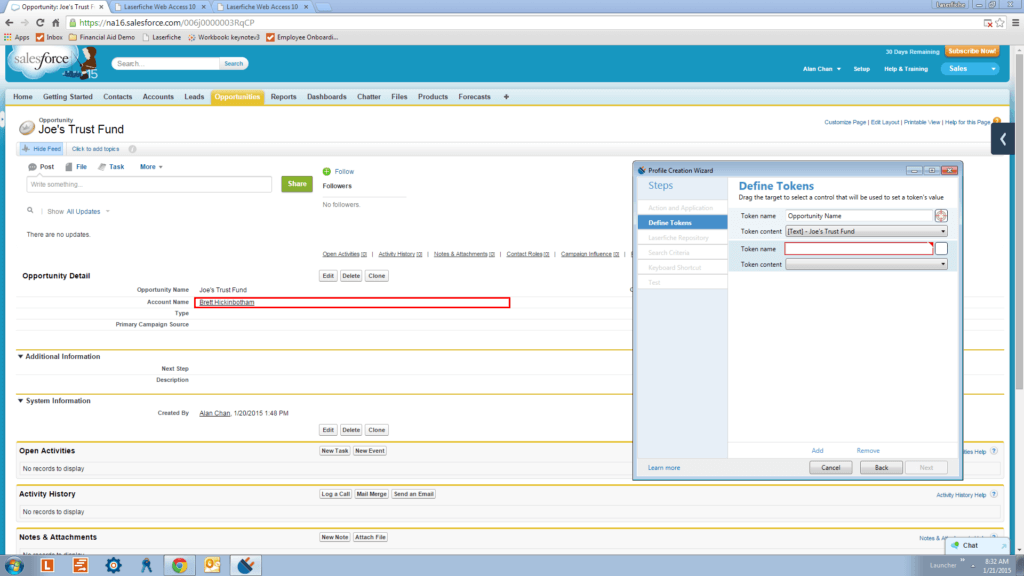This screenshot has height=576, width=1024.
Task: Collapse the Additional Information section
Action: coord(20,357)
